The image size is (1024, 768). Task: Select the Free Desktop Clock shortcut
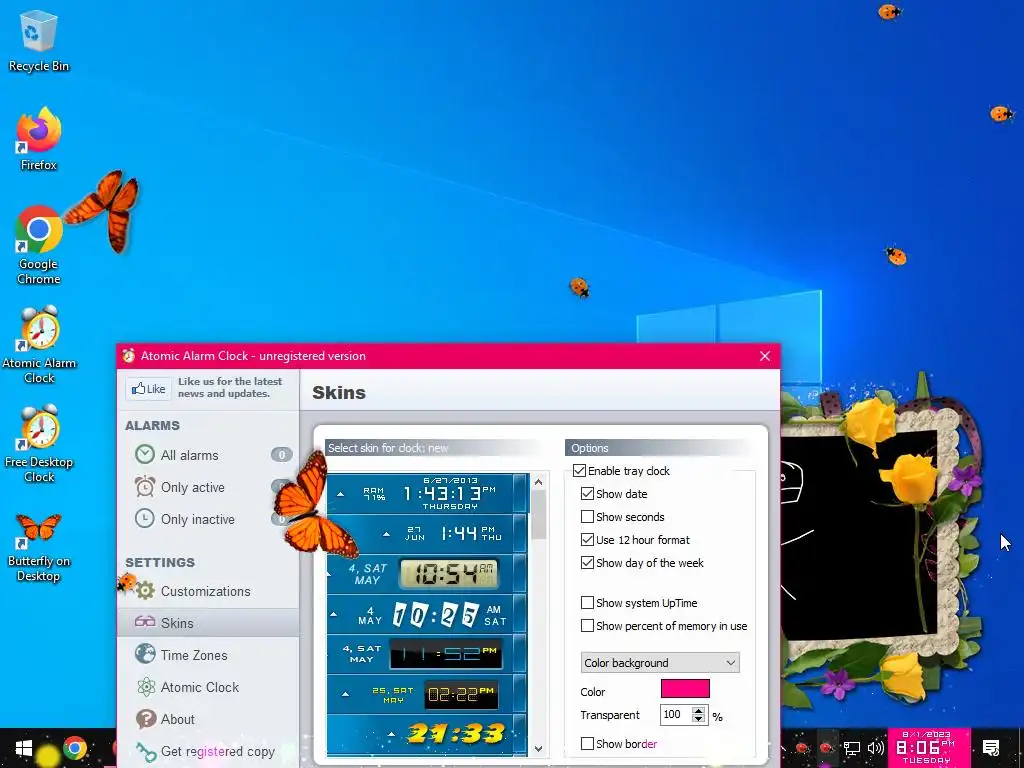pyautogui.click(x=39, y=444)
